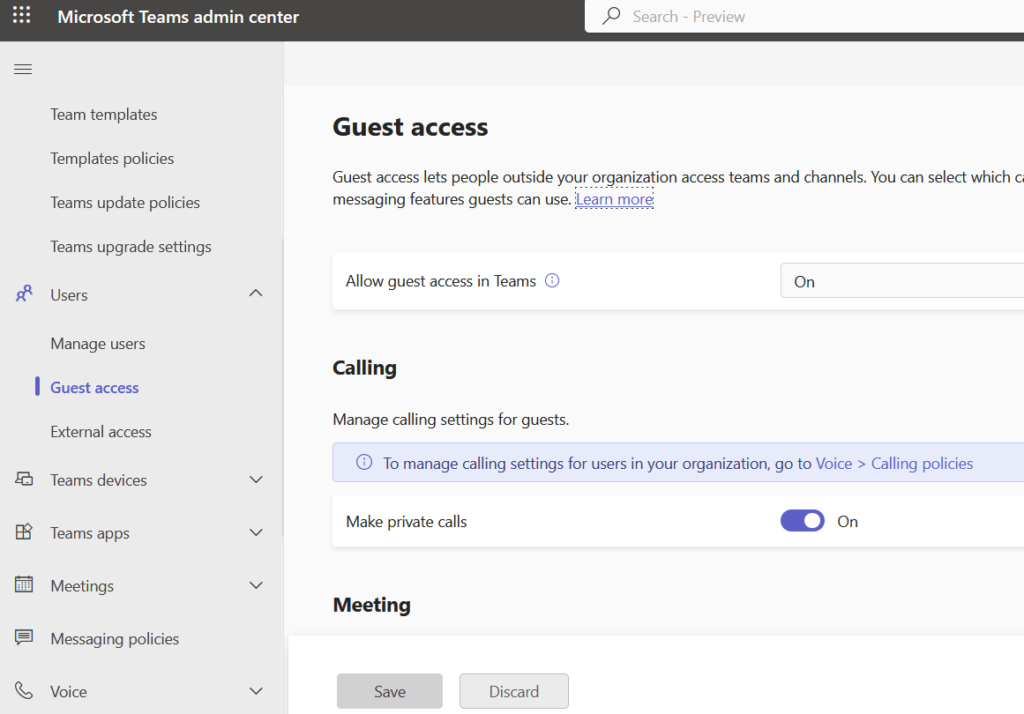The height and width of the screenshot is (714, 1024).
Task: Click the Teams devices label in sidebar
Action: (x=99, y=480)
